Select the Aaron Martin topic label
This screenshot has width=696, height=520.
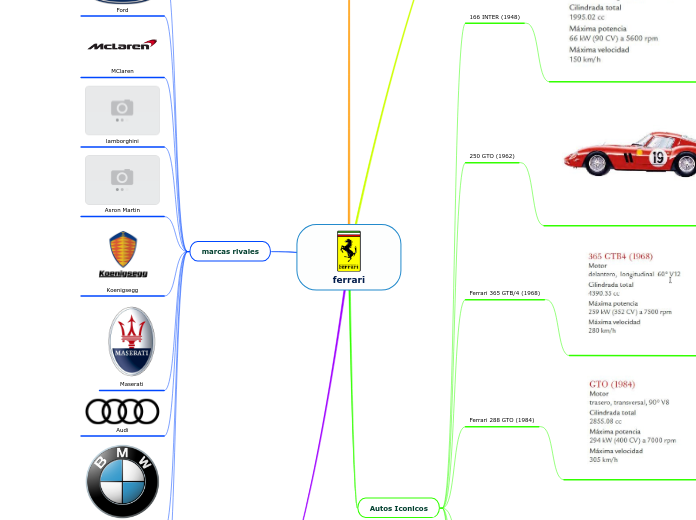(x=122, y=210)
